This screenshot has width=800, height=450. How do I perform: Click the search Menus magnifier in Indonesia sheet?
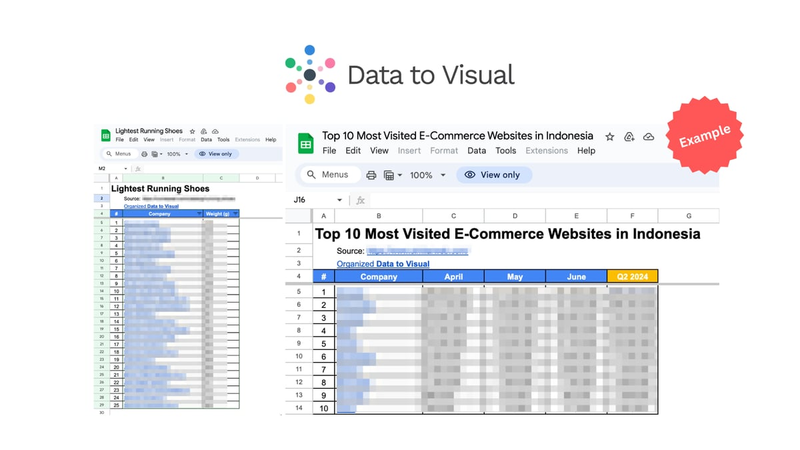point(311,174)
